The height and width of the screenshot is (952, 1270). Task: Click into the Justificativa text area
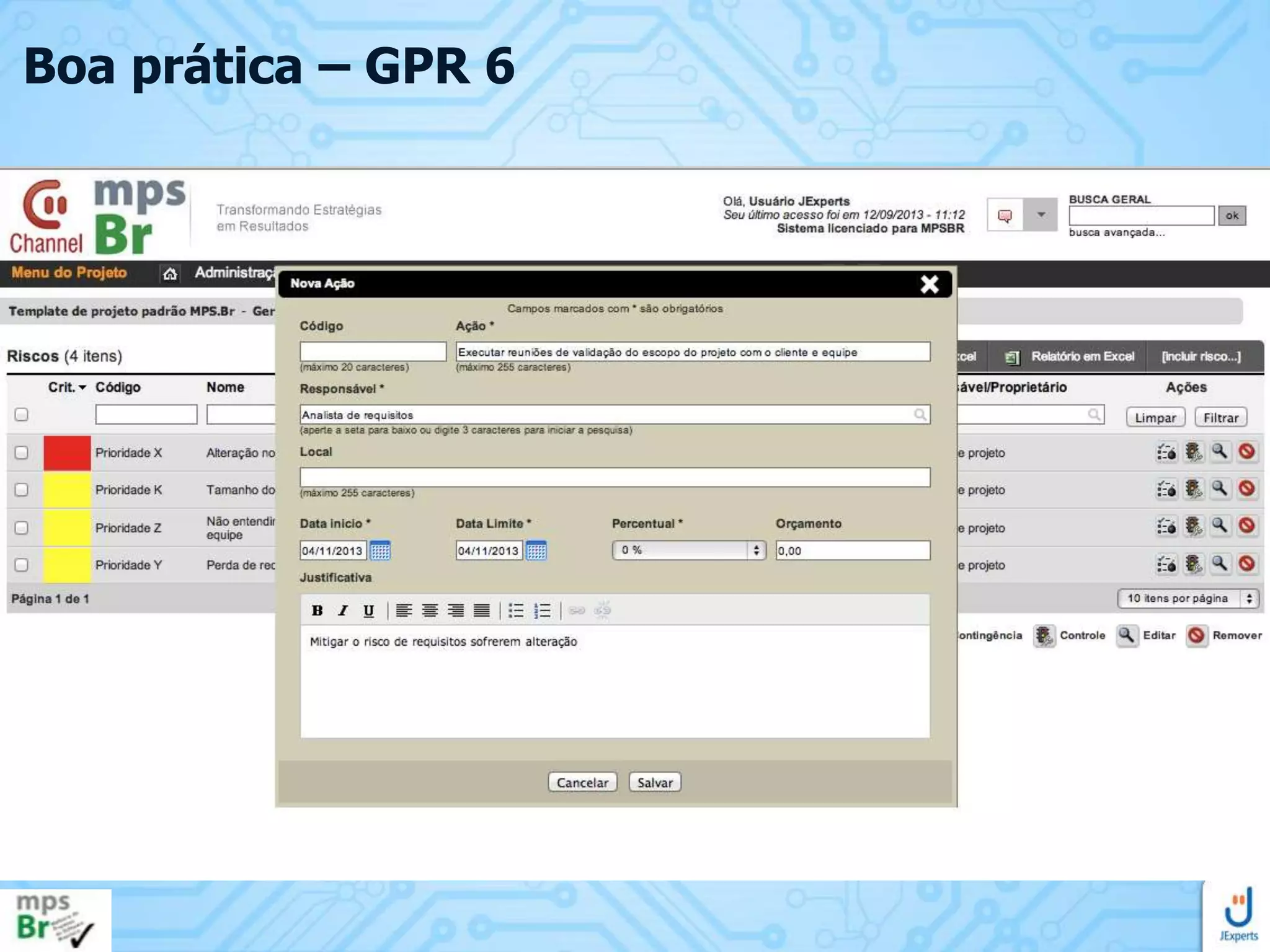pyautogui.click(x=615, y=681)
